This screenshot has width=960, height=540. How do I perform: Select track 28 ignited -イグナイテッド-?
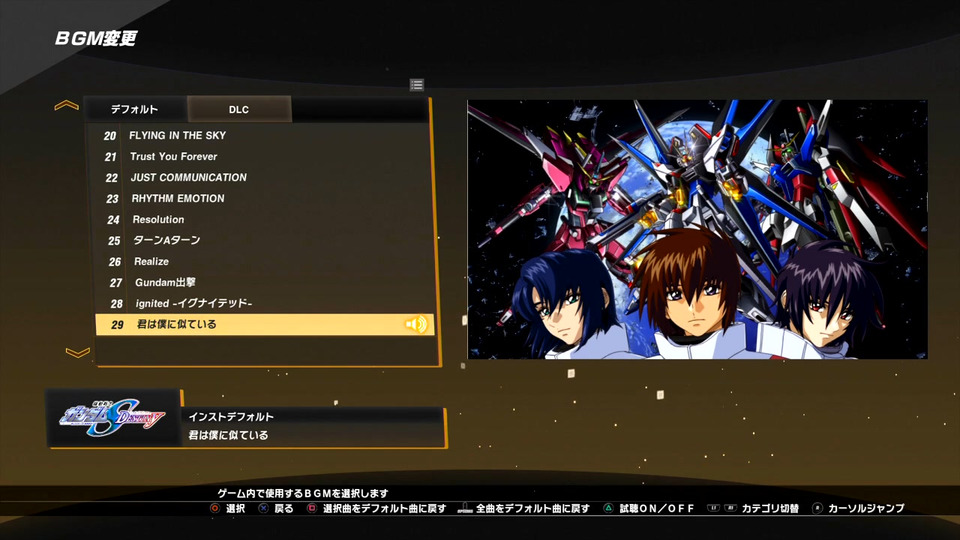pyautogui.click(x=265, y=303)
